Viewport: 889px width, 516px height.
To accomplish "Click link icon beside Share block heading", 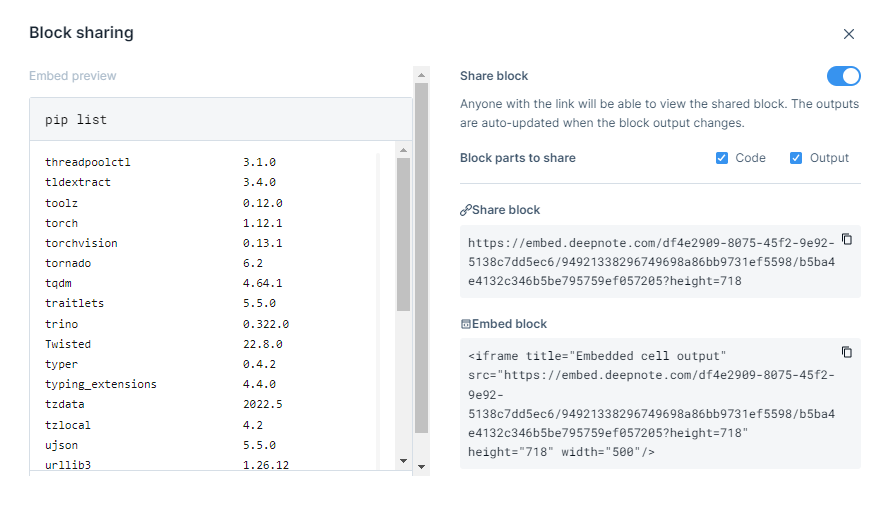I will [466, 211].
